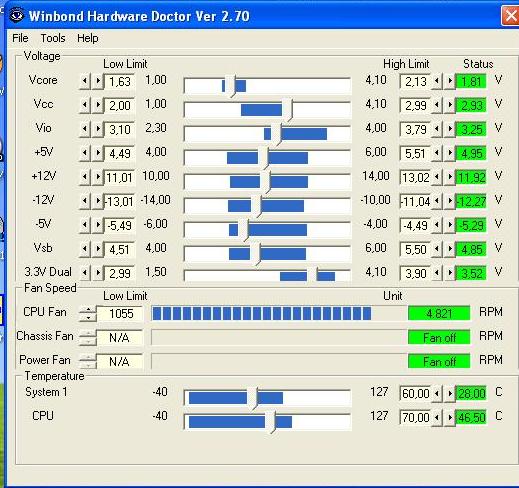Increase the CPU temperature high limit
The image size is (519, 488).
[450, 417]
